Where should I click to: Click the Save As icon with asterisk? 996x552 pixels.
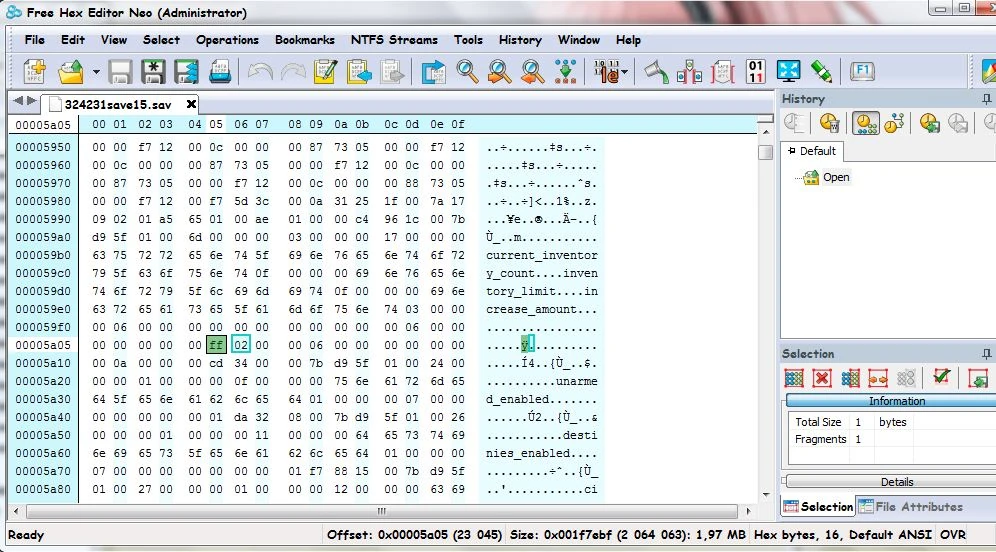(x=153, y=72)
